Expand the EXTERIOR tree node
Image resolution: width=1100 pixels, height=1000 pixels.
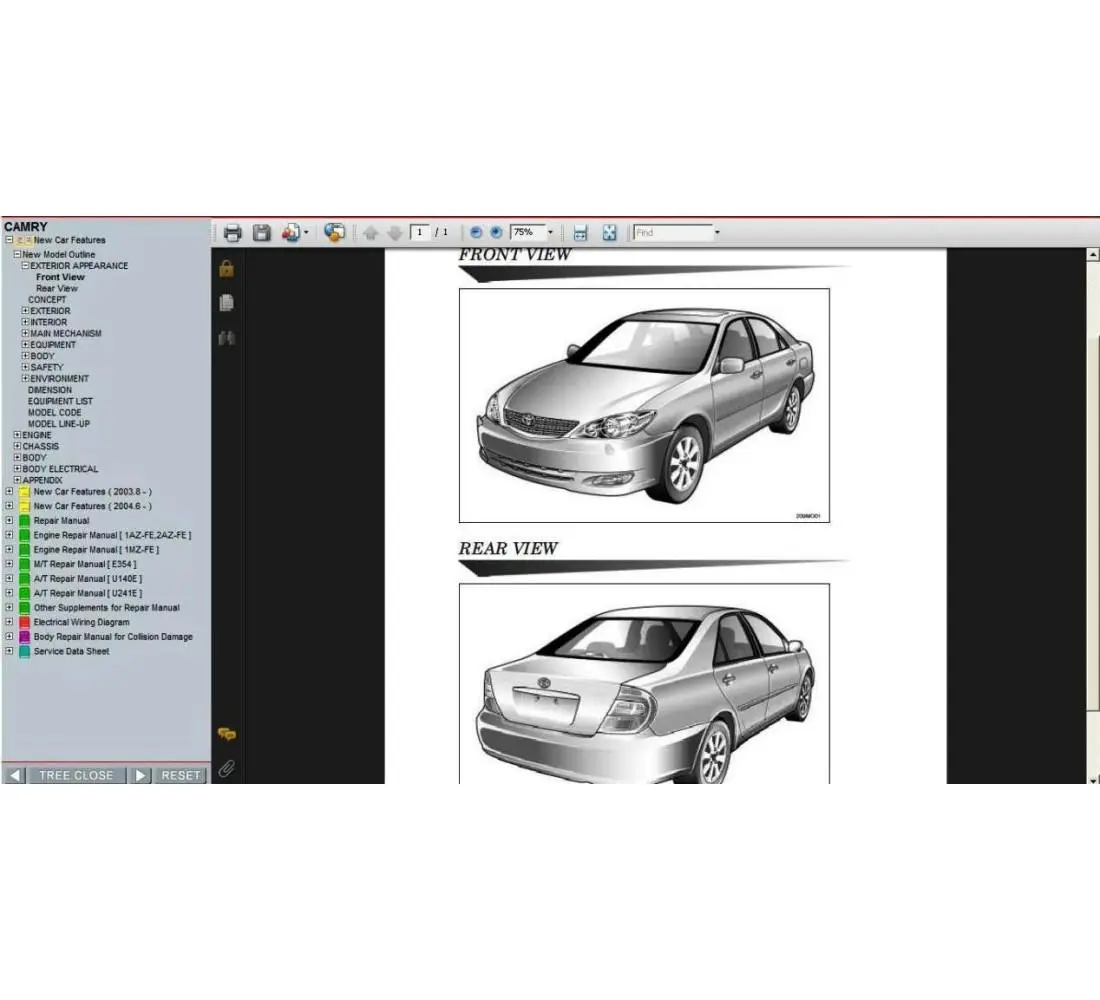point(25,311)
